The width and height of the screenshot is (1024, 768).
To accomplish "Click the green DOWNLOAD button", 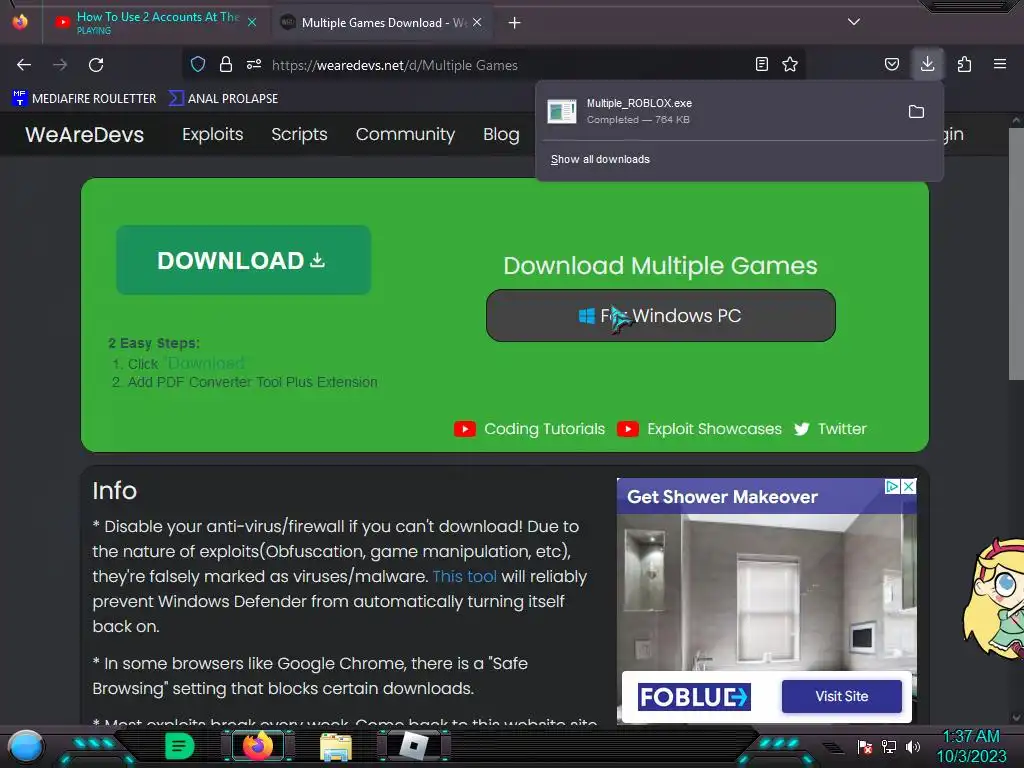I will point(244,260).
